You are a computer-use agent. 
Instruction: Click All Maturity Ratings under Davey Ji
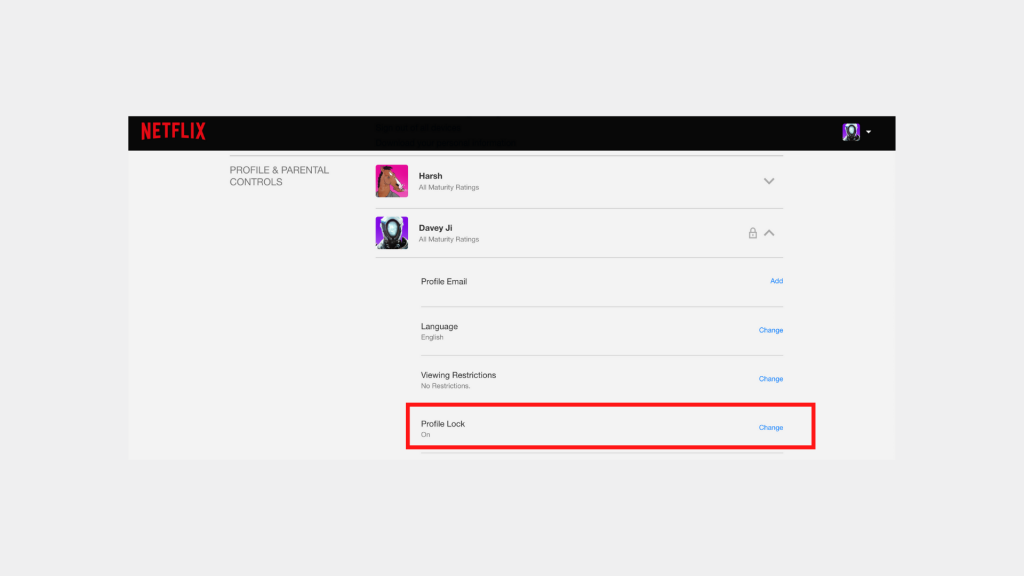point(449,240)
